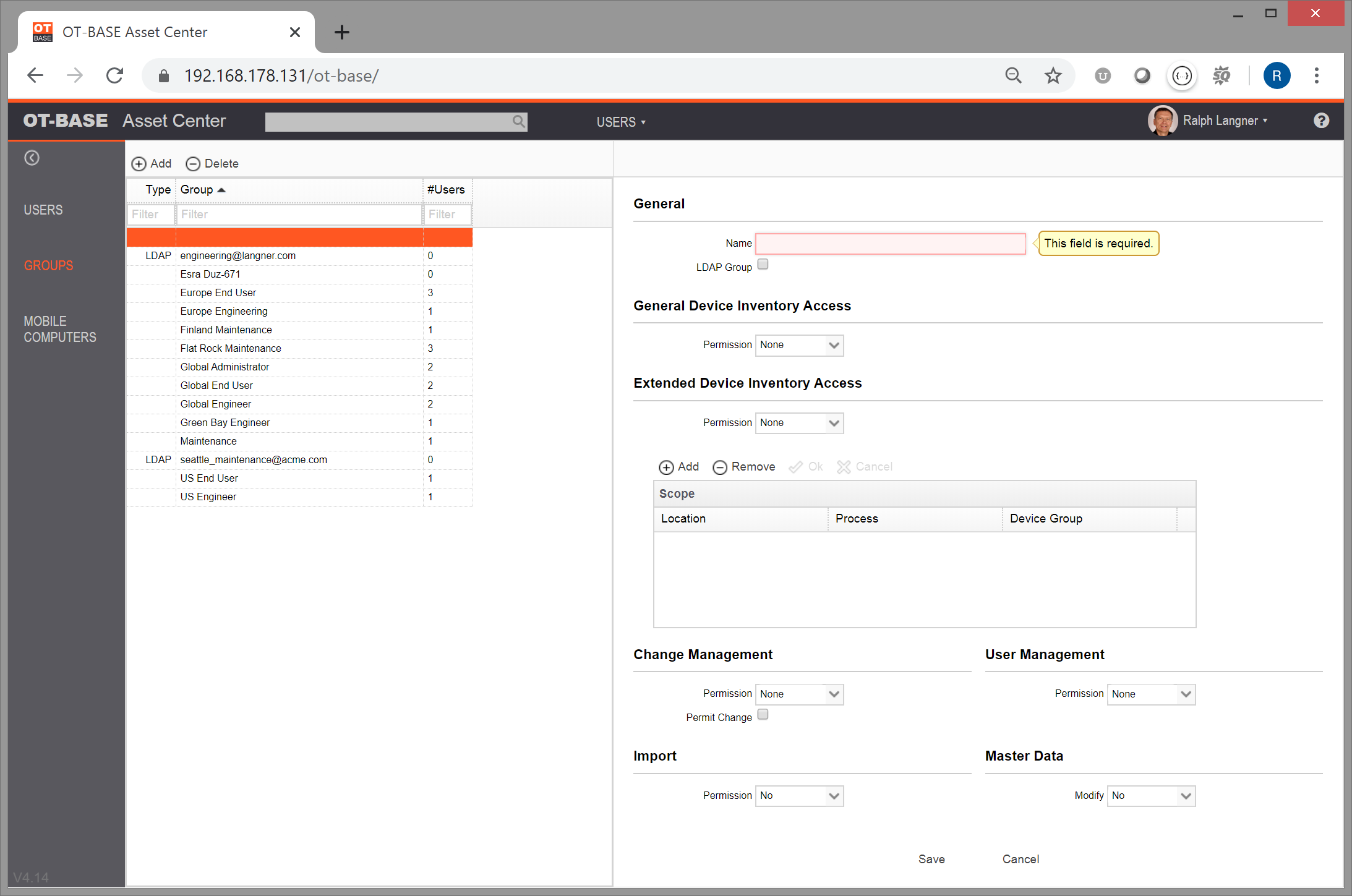1352x896 pixels.
Task: Reload the page with the refresh icon
Action: pyautogui.click(x=115, y=75)
